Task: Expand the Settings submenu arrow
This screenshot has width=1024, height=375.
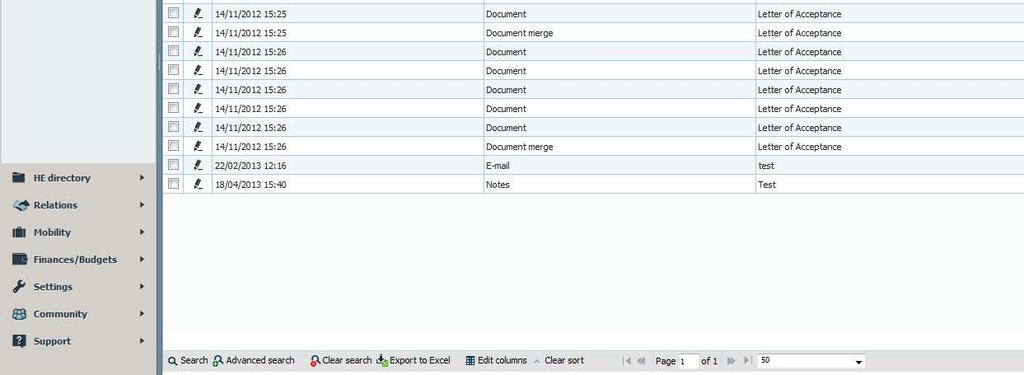Action: tap(142, 286)
